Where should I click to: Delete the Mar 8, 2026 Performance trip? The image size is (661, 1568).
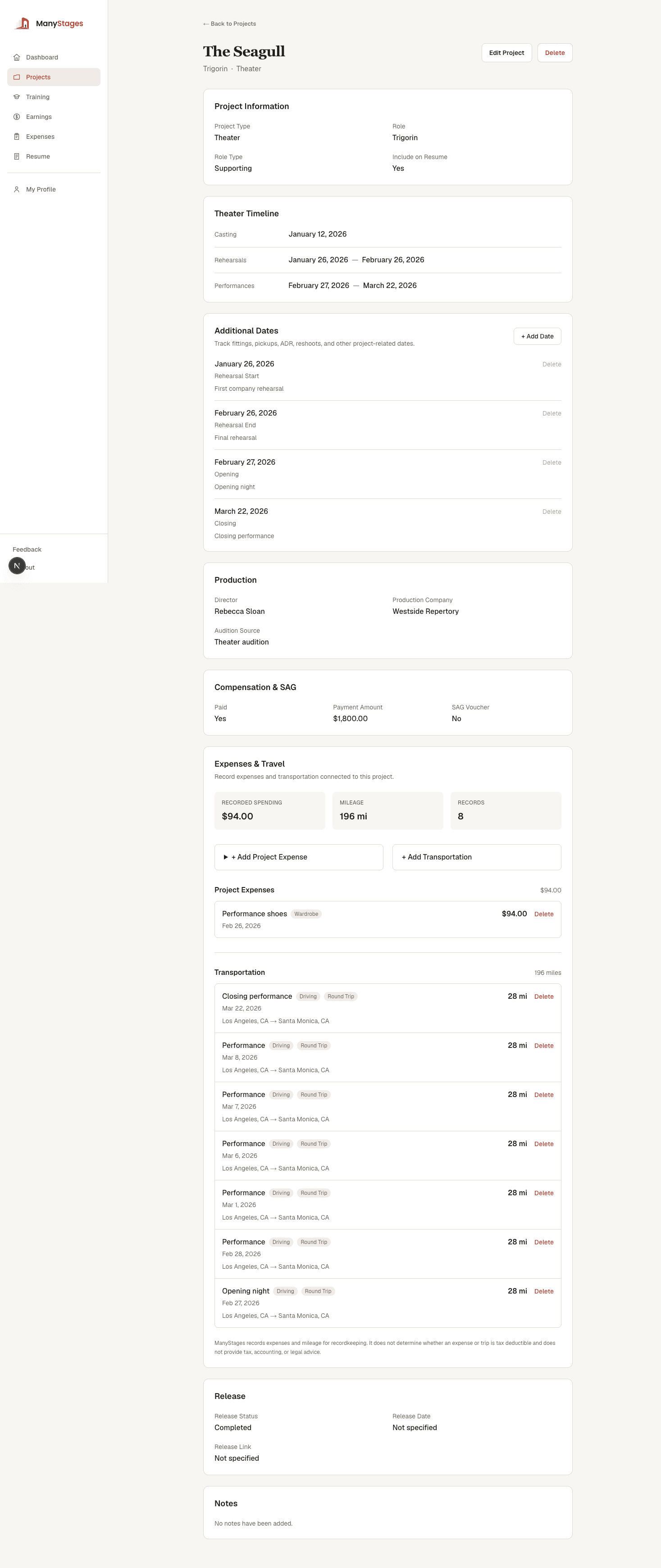point(543,1046)
